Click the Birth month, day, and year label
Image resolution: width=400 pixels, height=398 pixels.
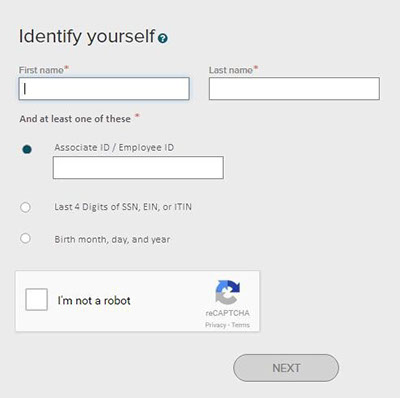pyautogui.click(x=112, y=240)
